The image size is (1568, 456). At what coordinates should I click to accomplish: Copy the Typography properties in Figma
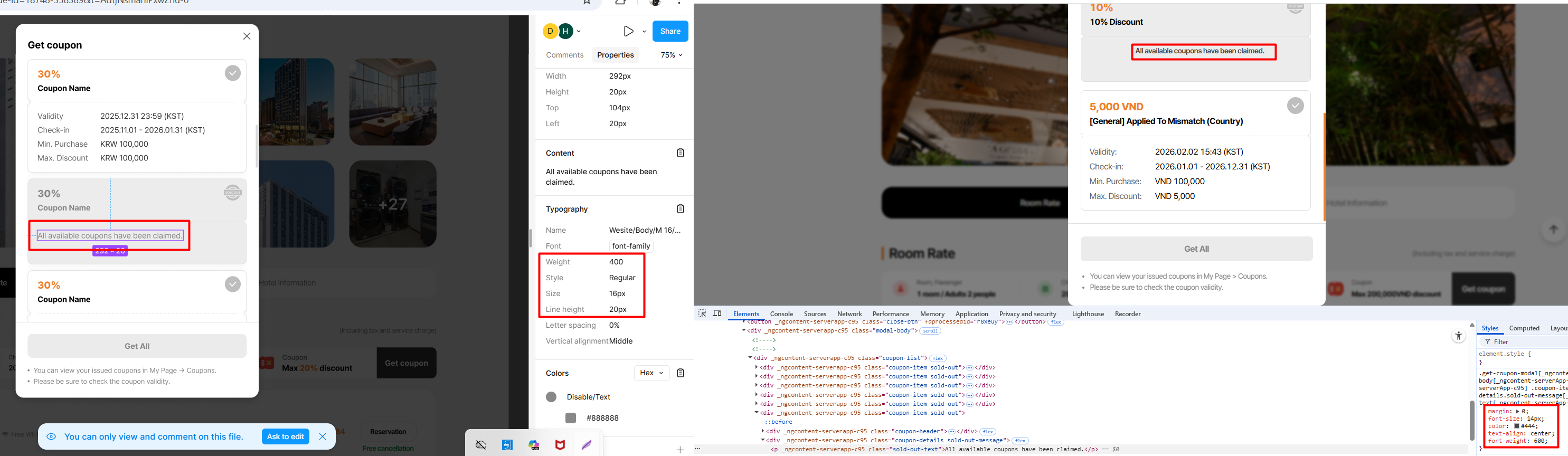click(681, 209)
